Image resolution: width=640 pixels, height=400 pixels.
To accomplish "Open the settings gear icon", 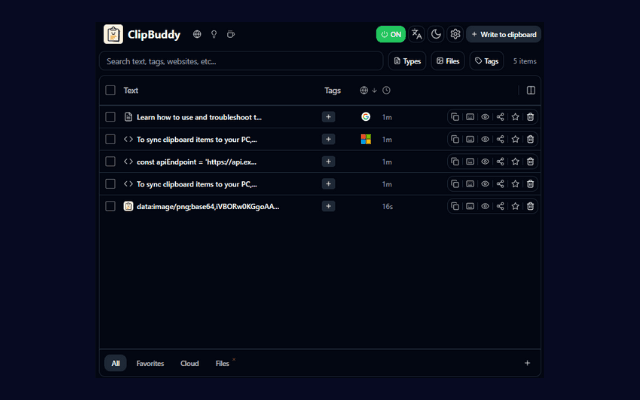I will point(455,34).
